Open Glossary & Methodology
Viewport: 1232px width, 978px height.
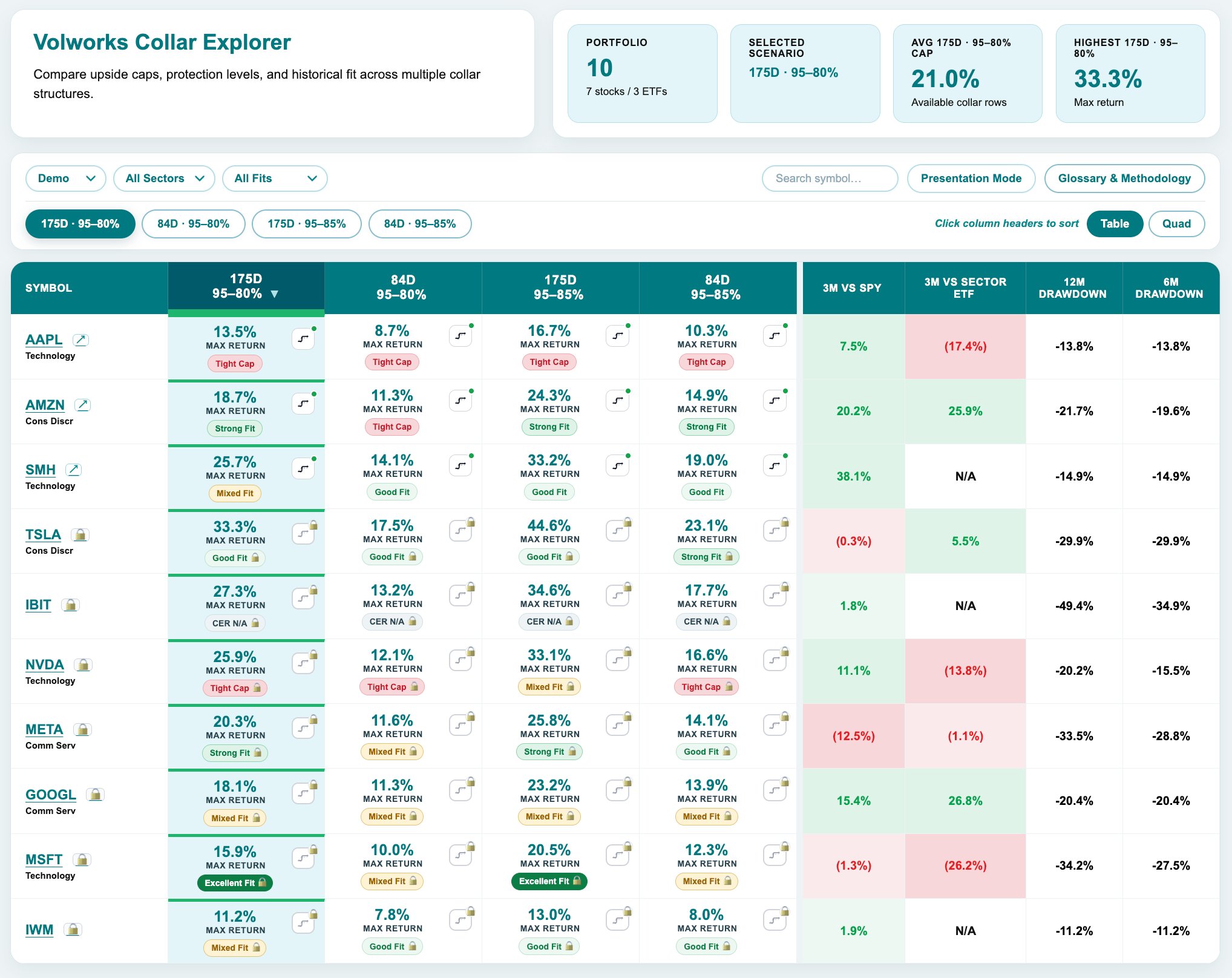[x=1124, y=179]
